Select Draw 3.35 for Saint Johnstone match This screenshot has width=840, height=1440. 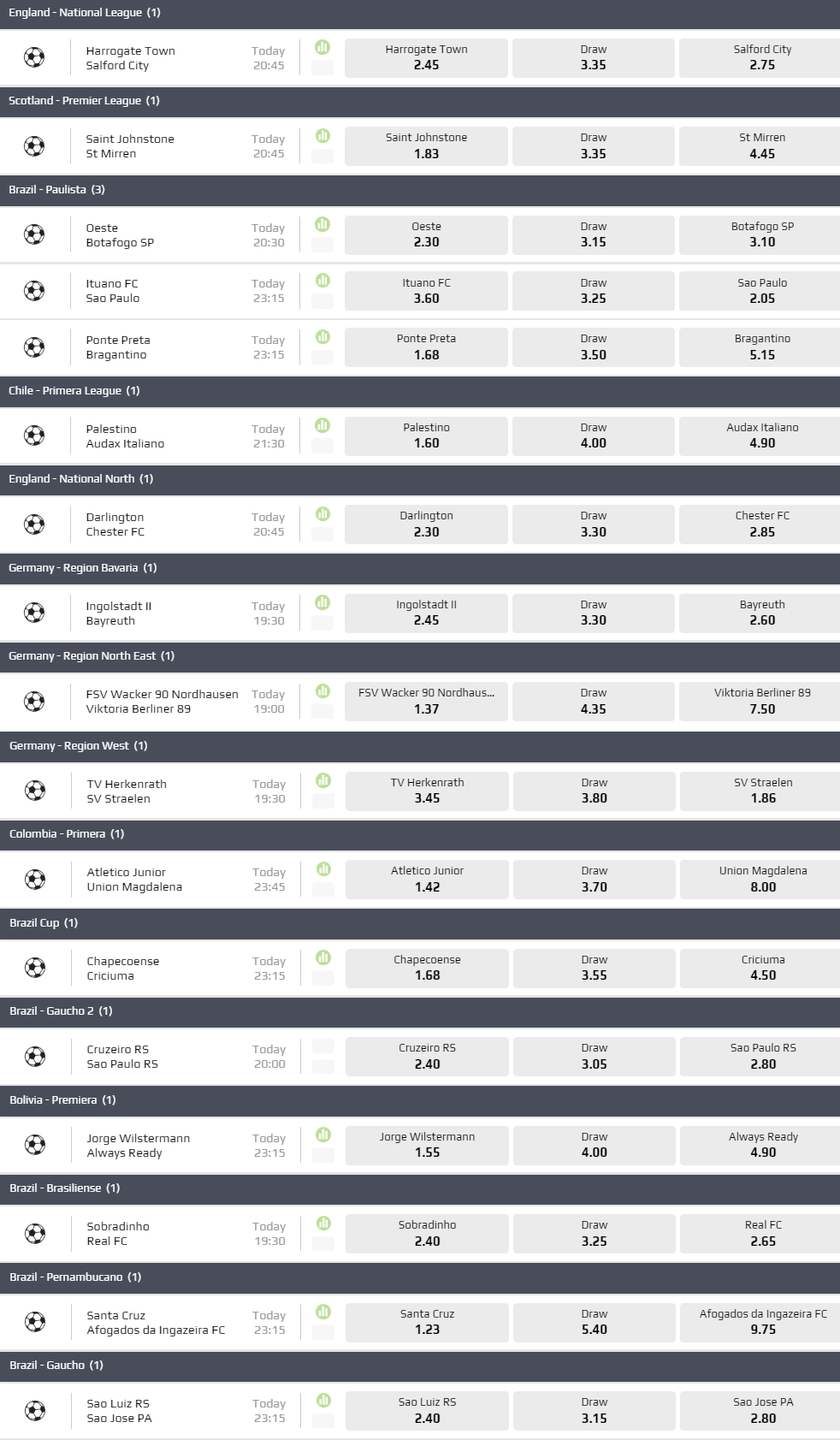593,146
